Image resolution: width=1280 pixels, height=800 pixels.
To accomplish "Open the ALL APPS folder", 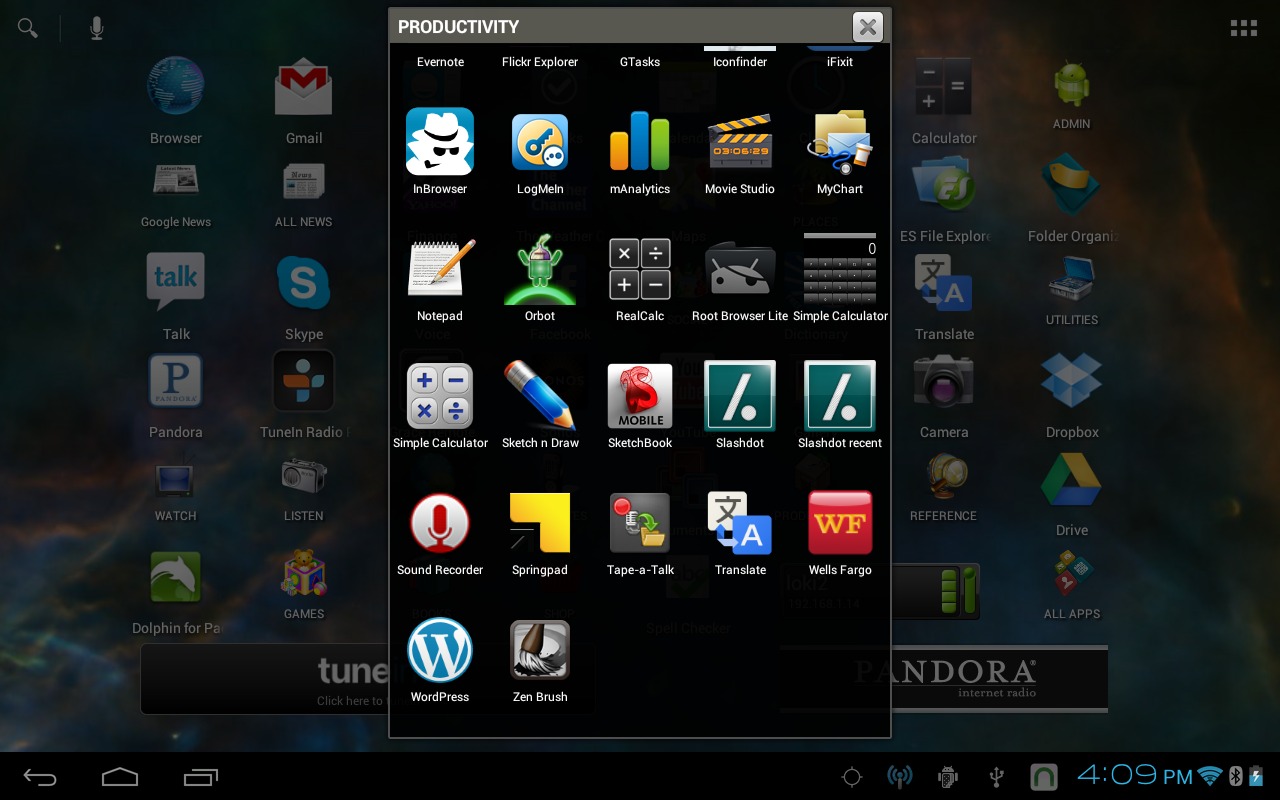I will [1072, 585].
